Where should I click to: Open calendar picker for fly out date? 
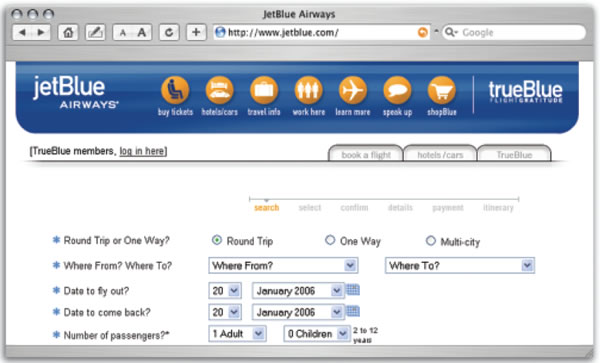coord(353,290)
